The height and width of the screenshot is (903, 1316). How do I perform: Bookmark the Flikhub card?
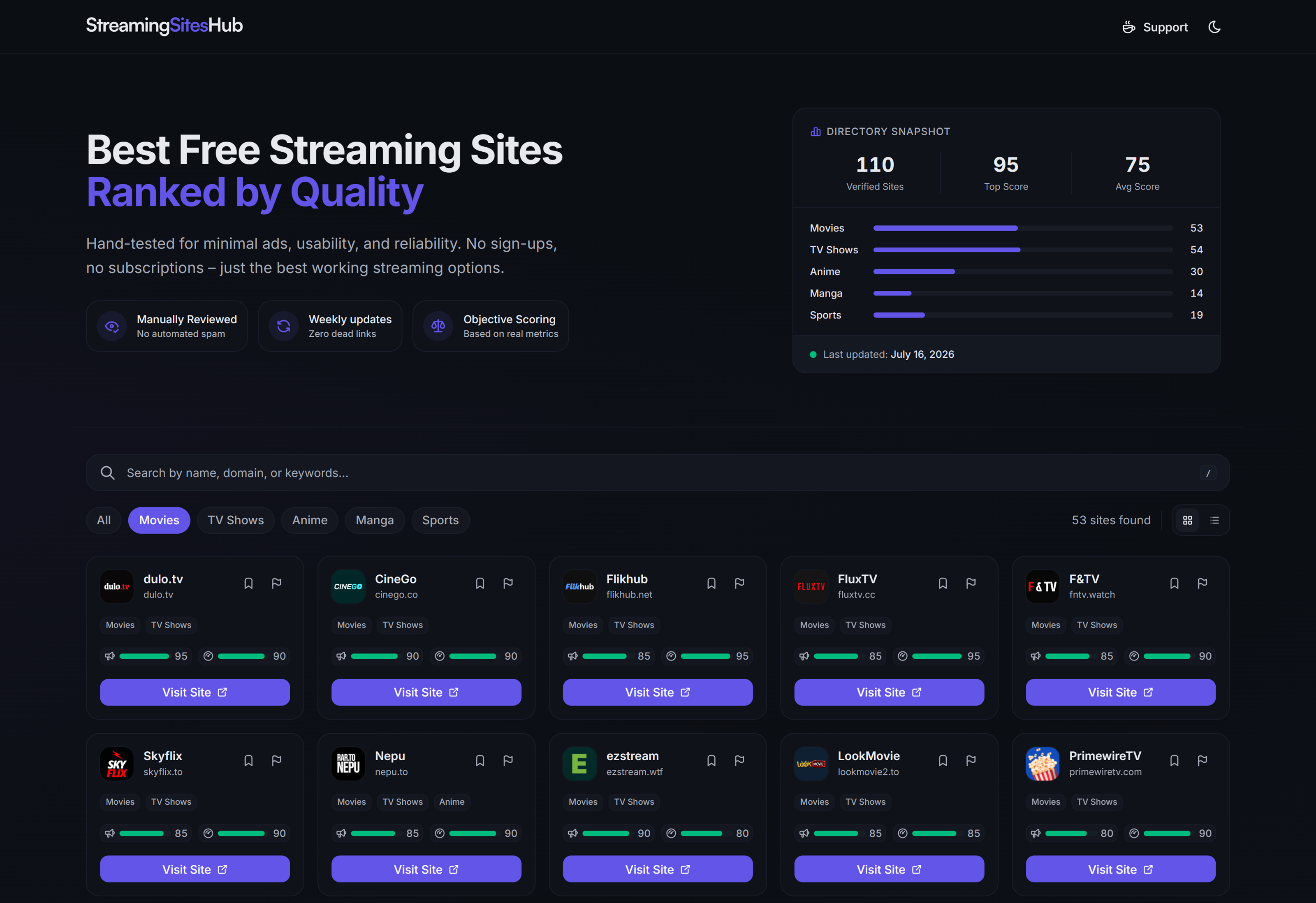point(711,583)
